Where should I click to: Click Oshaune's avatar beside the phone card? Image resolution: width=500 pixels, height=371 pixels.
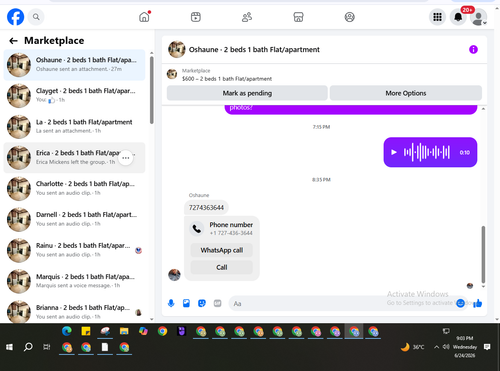[174, 275]
